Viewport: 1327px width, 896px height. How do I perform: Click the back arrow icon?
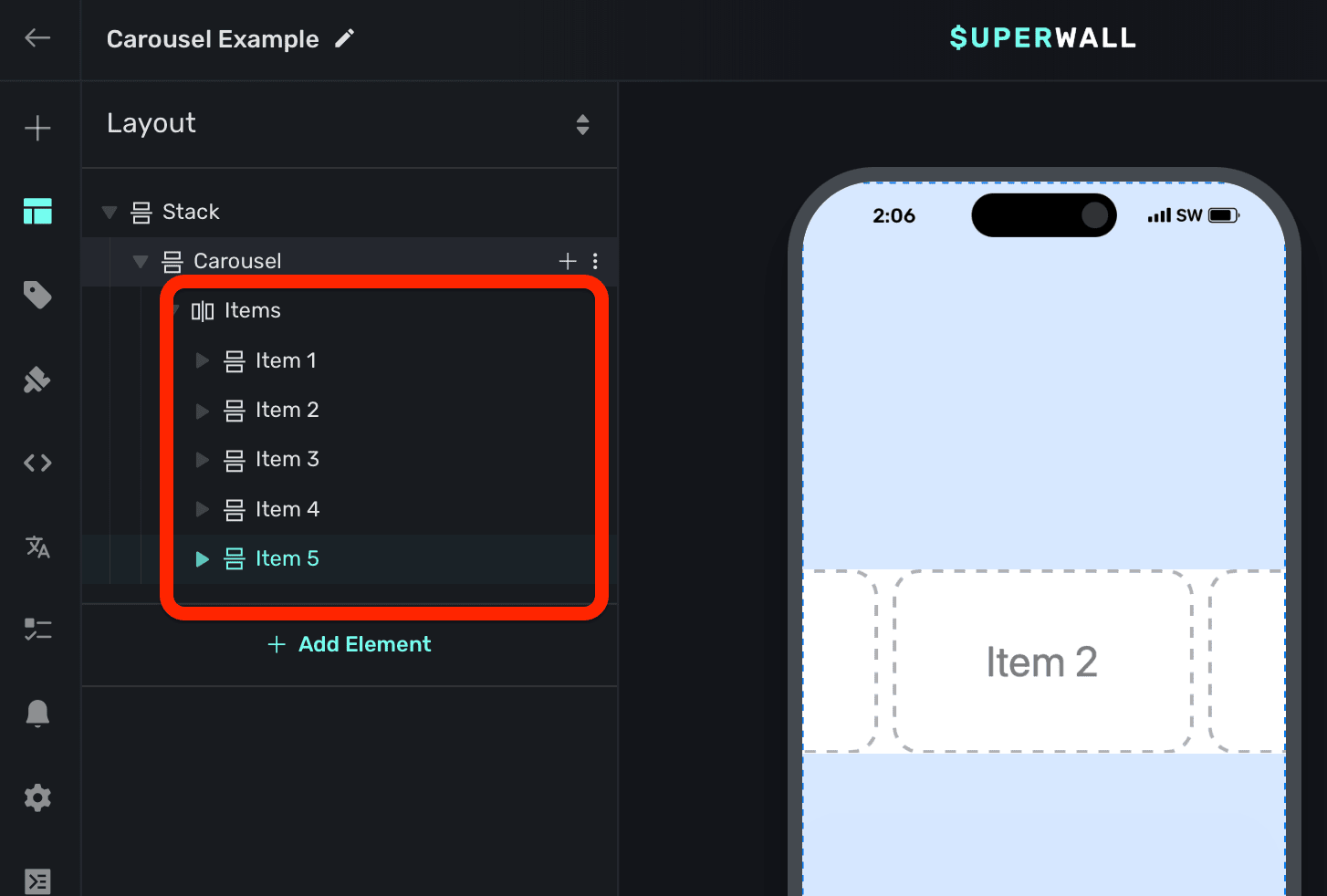coord(37,38)
